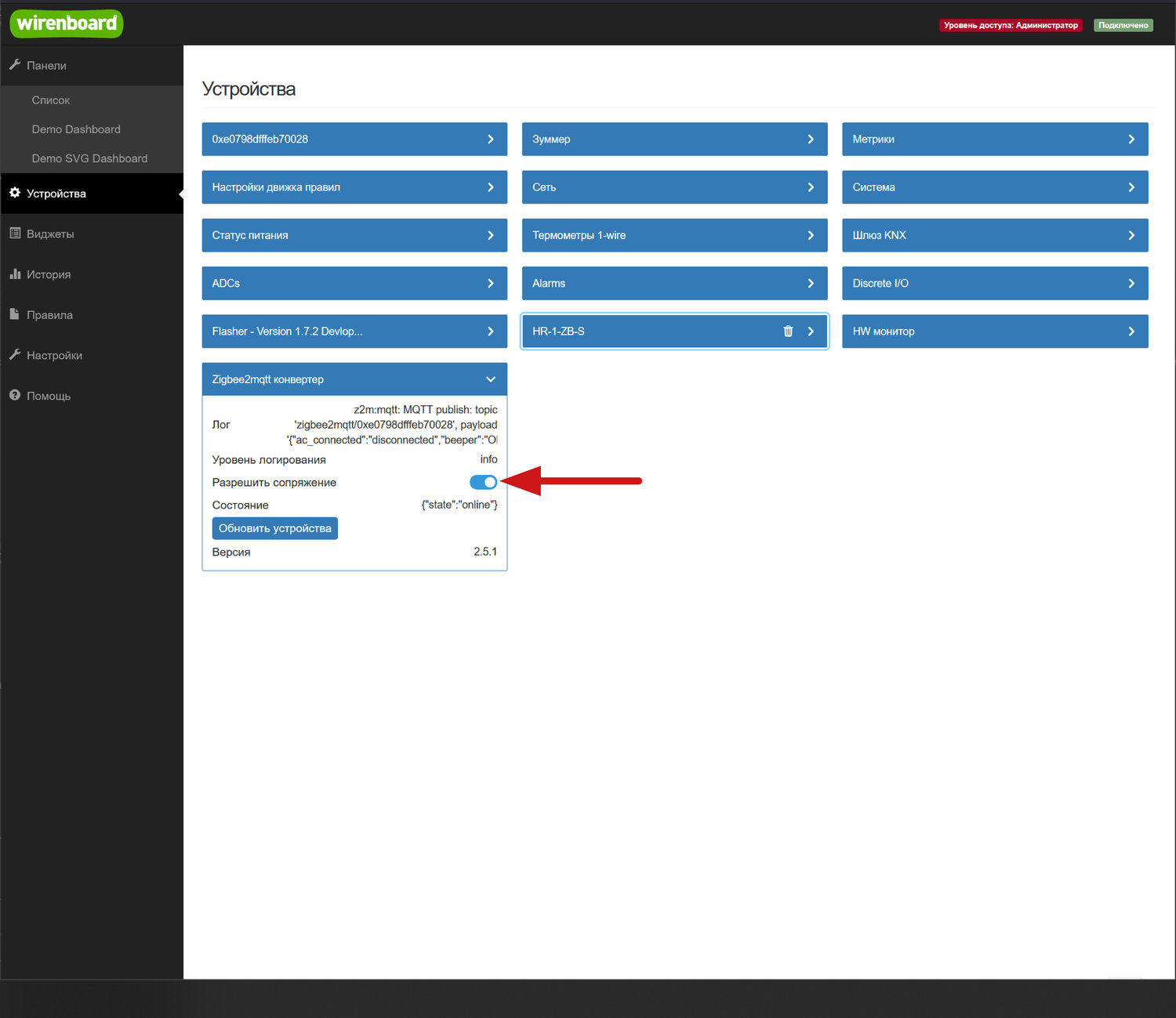This screenshot has width=1176, height=1018.
Task: Click the Уровень доступа: Администратор badge
Action: coord(1010,25)
